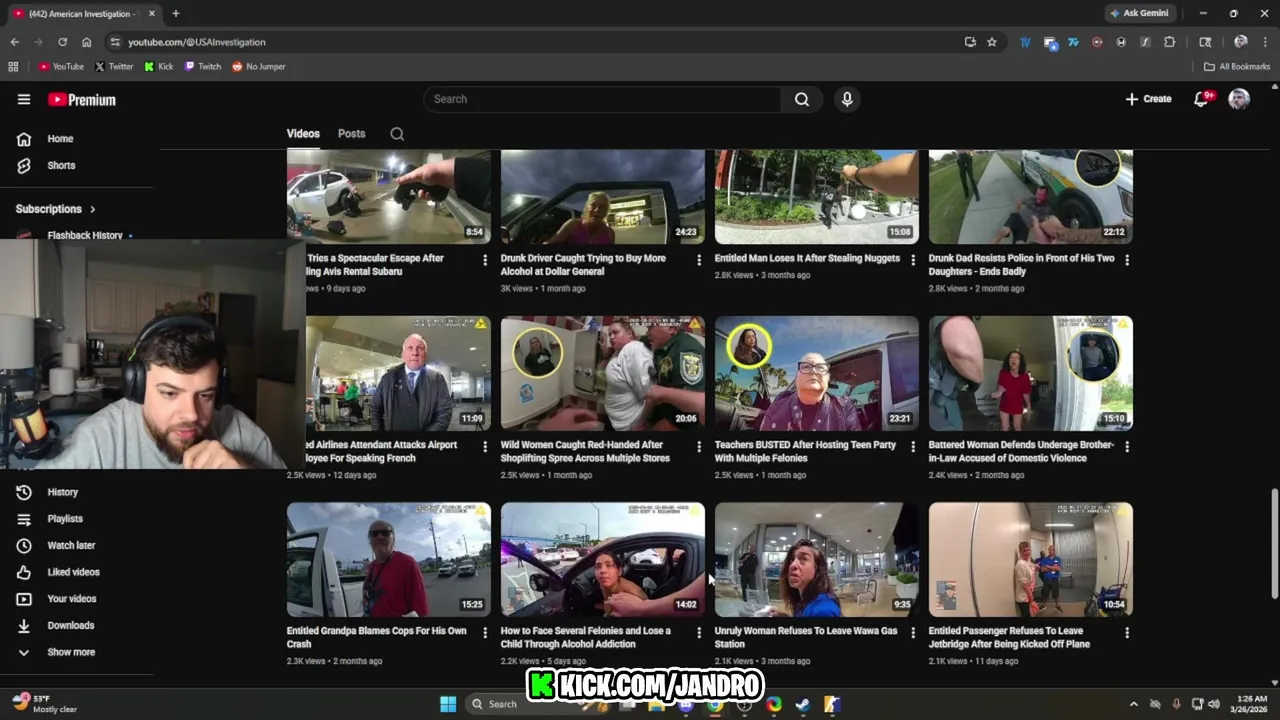The width and height of the screenshot is (1280, 720).
Task: Open All Bookmarks folder
Action: tap(1237, 66)
